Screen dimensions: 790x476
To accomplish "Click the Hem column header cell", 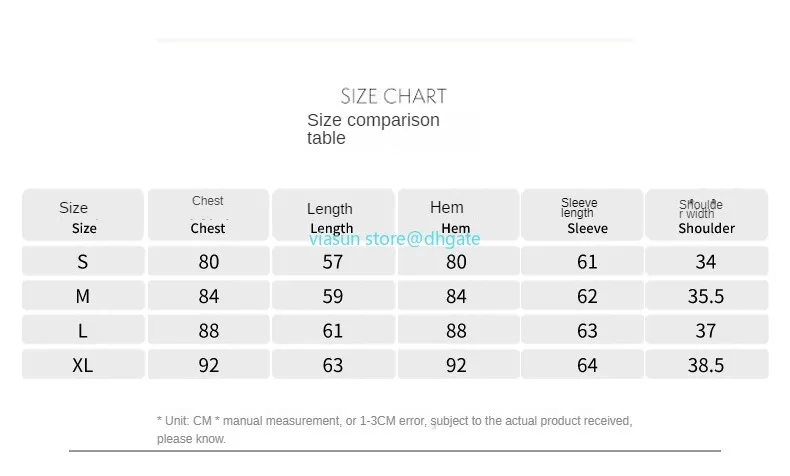I will point(457,215).
